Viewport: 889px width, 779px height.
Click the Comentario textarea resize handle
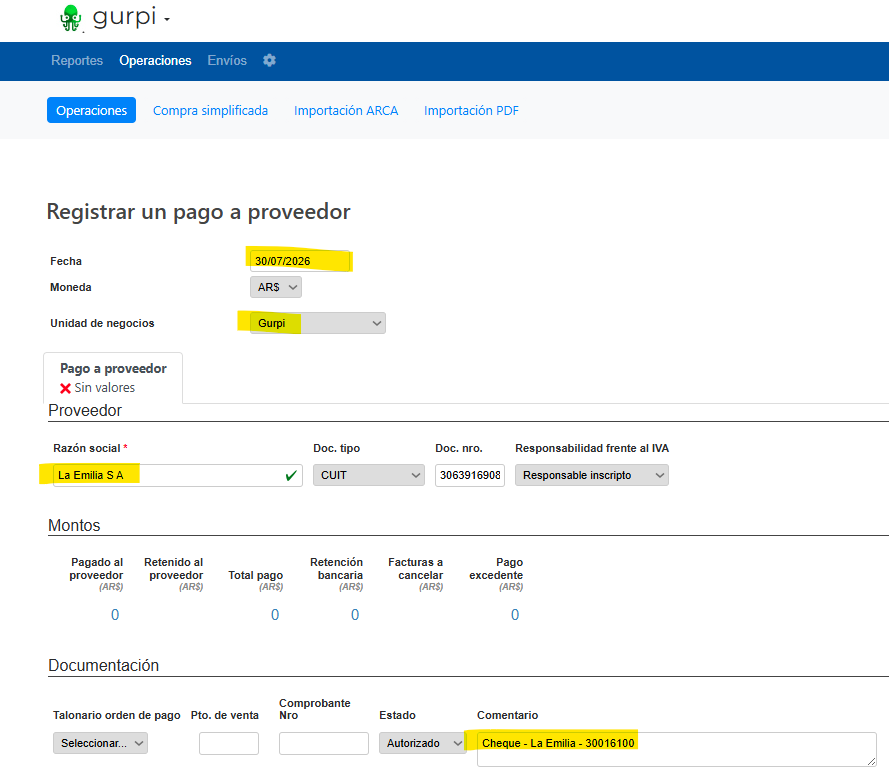[871, 761]
